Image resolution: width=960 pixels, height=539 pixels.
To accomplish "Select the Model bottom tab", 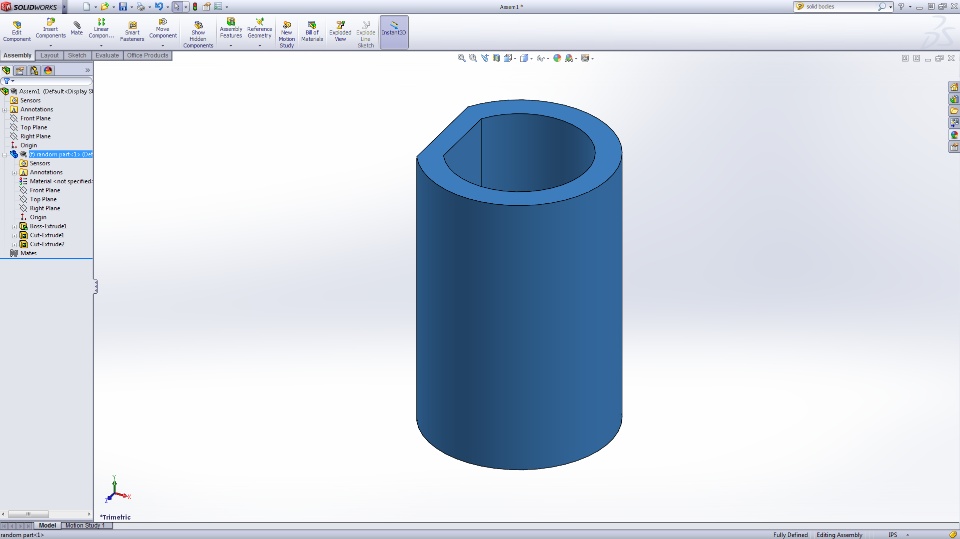I will (47, 526).
